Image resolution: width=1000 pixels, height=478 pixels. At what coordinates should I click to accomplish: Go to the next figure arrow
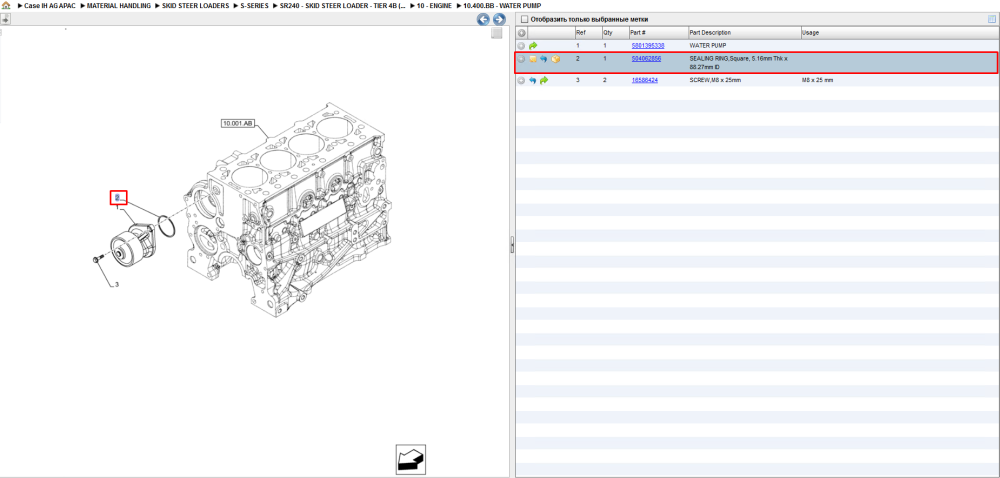(x=499, y=19)
